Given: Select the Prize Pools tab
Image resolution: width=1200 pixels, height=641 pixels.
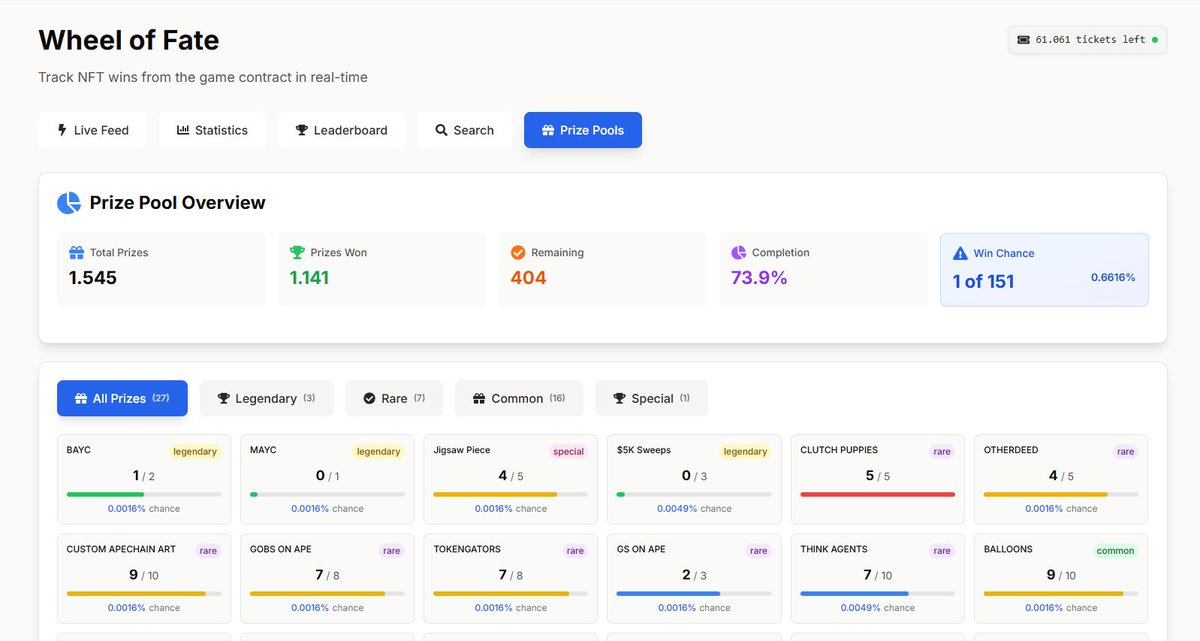Looking at the screenshot, I should (583, 130).
